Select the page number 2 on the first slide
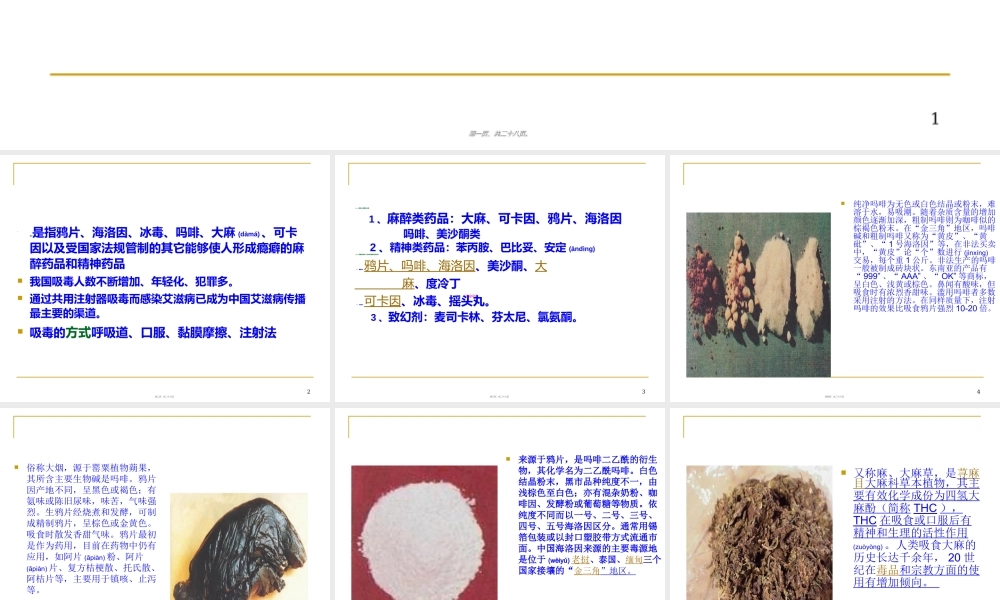This screenshot has width=1000, height=600. tap(307, 392)
